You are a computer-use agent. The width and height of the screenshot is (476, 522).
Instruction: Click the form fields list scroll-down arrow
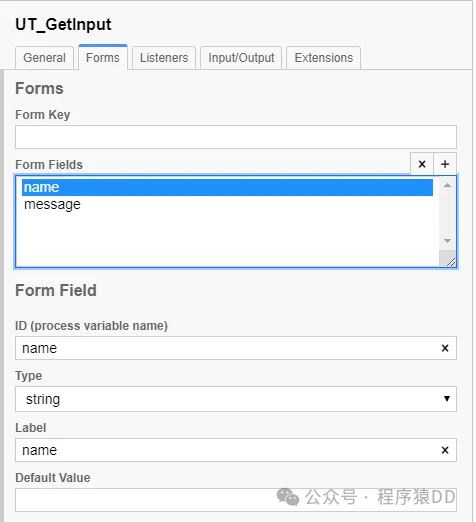tap(447, 240)
